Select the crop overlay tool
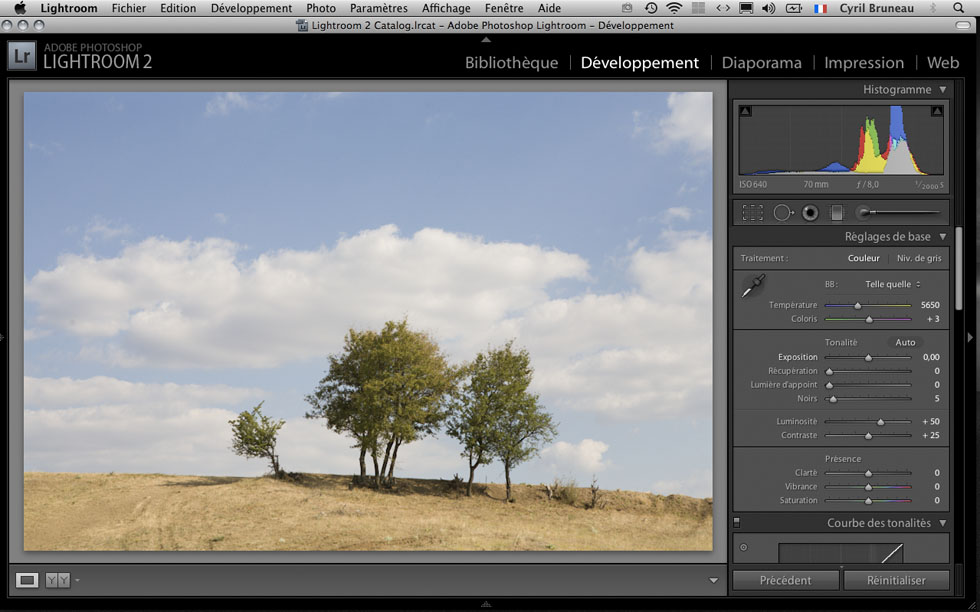The image size is (980, 612). point(752,213)
